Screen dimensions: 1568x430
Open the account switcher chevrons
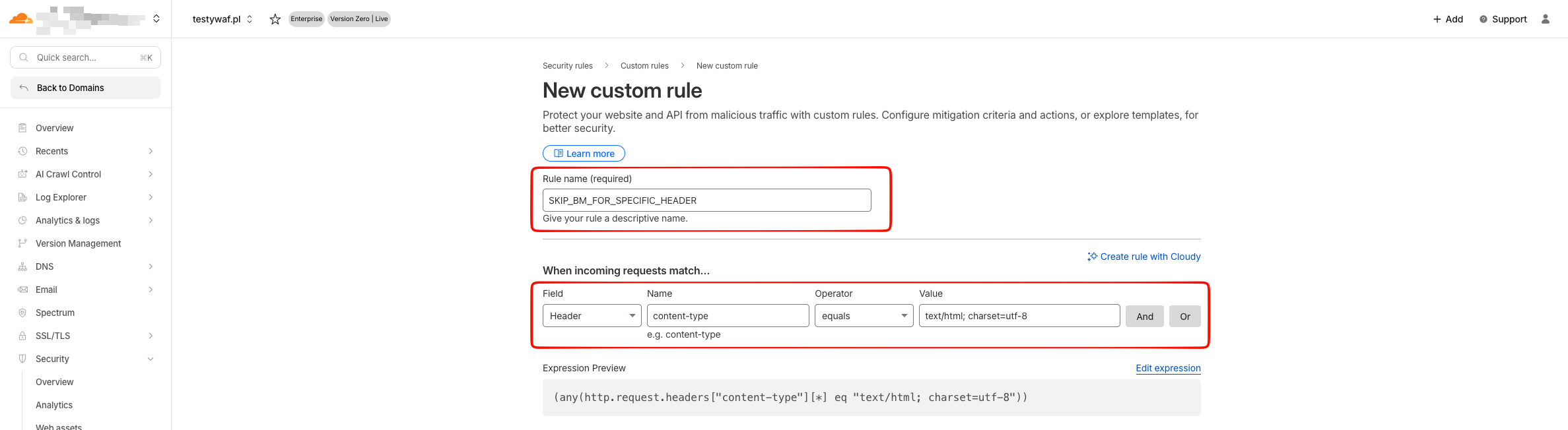point(156,18)
